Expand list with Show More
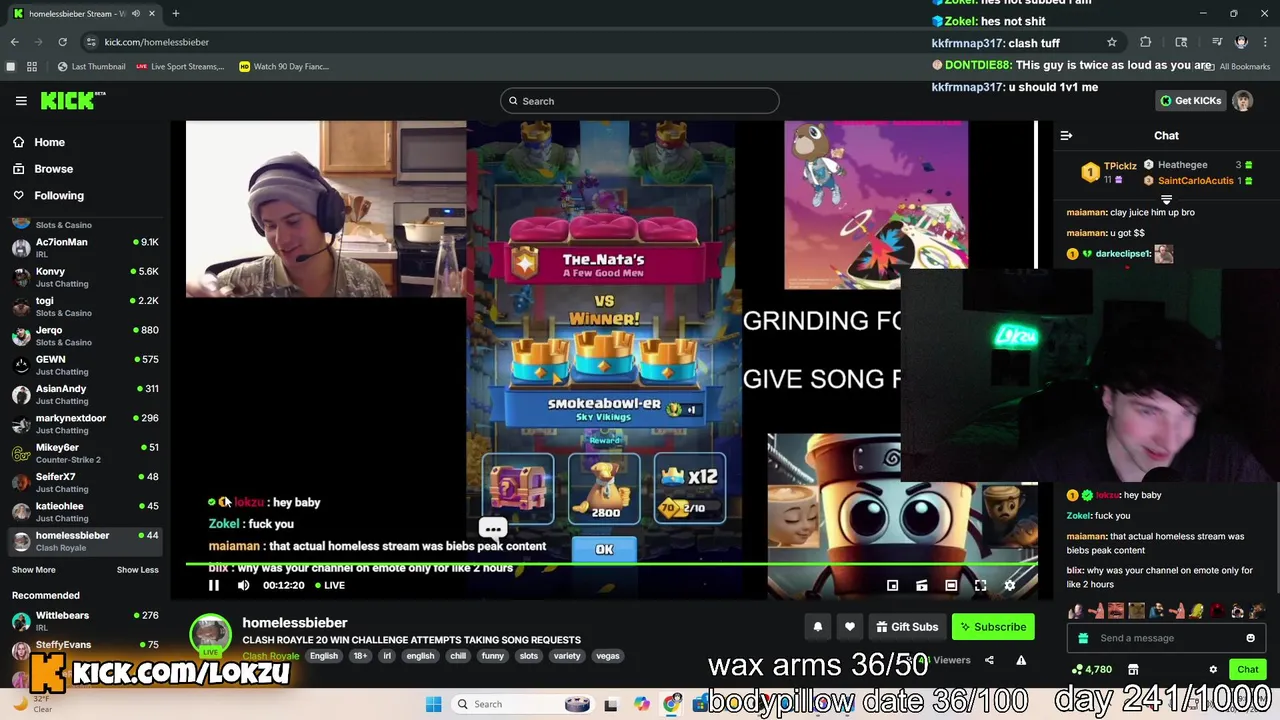This screenshot has height=720, width=1280. 33,570
